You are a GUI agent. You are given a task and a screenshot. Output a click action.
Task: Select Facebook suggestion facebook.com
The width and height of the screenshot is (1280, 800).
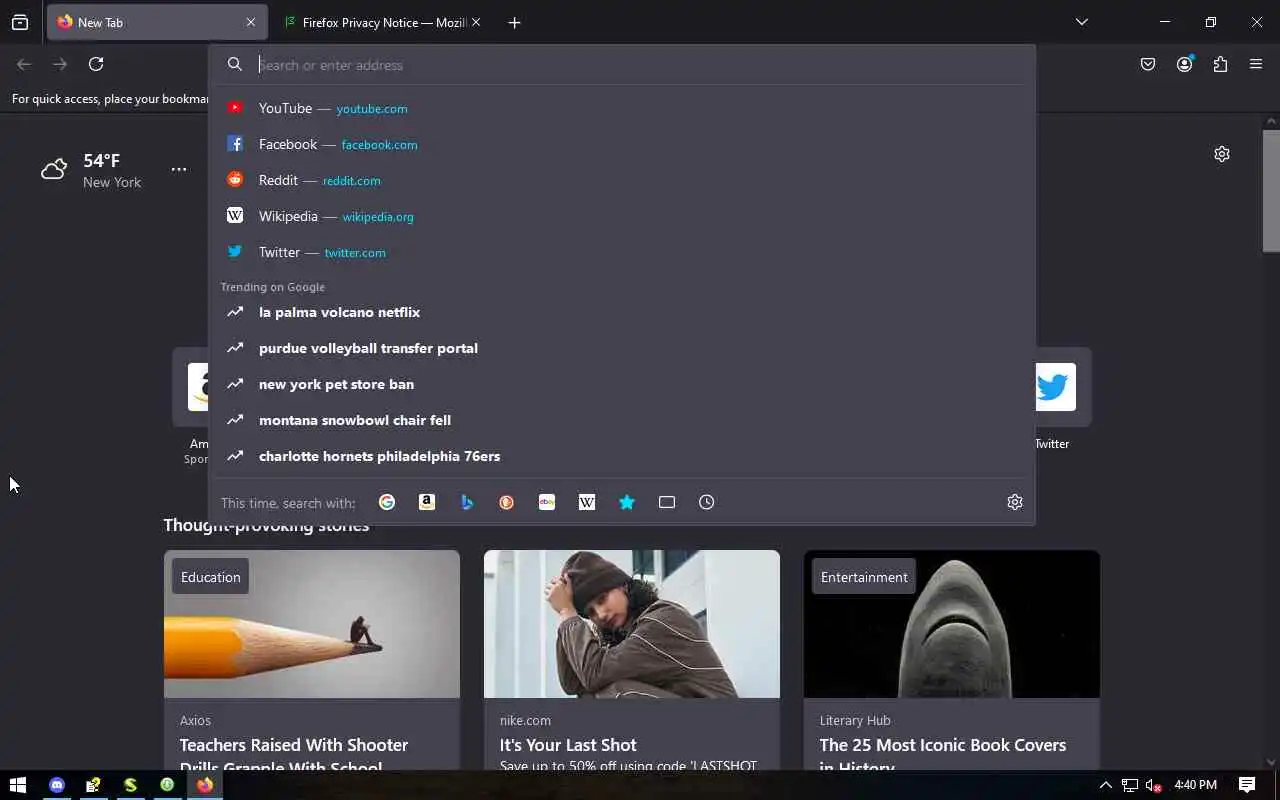click(x=622, y=144)
